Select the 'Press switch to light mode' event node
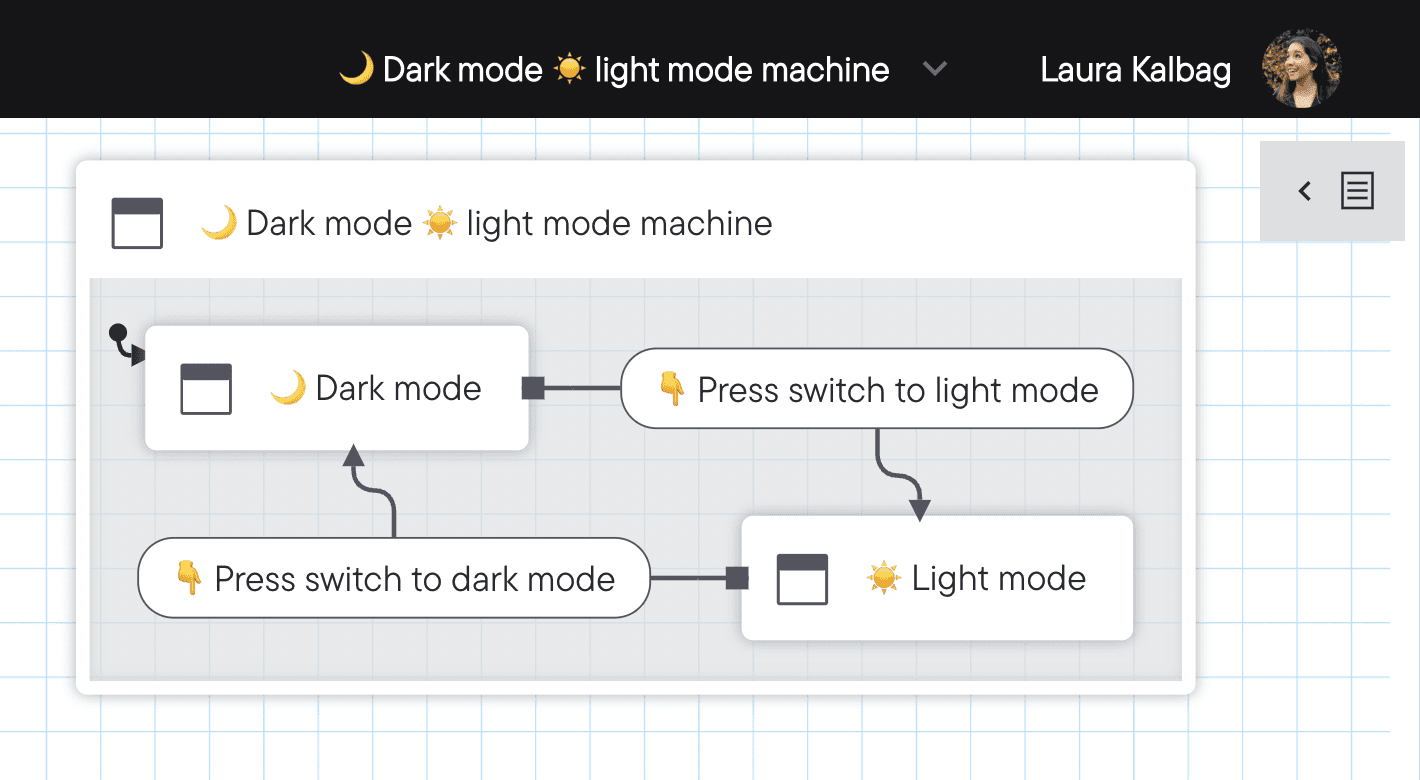Viewport: 1420px width, 780px height. coord(877,389)
